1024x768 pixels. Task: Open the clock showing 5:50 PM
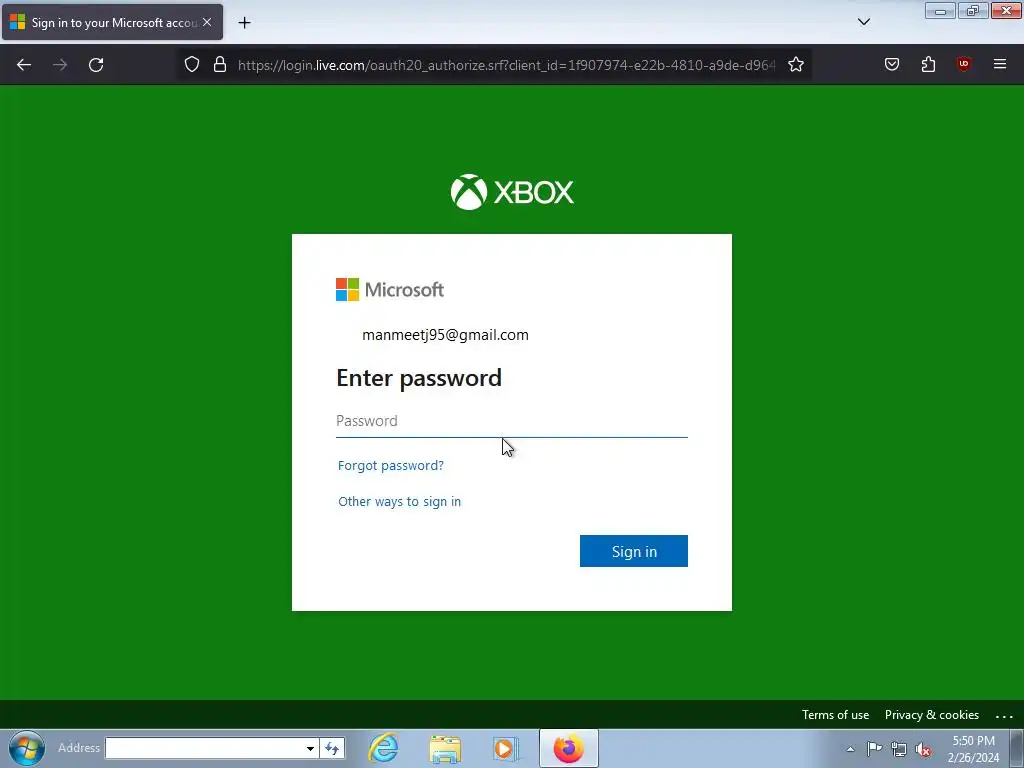[x=973, y=749]
